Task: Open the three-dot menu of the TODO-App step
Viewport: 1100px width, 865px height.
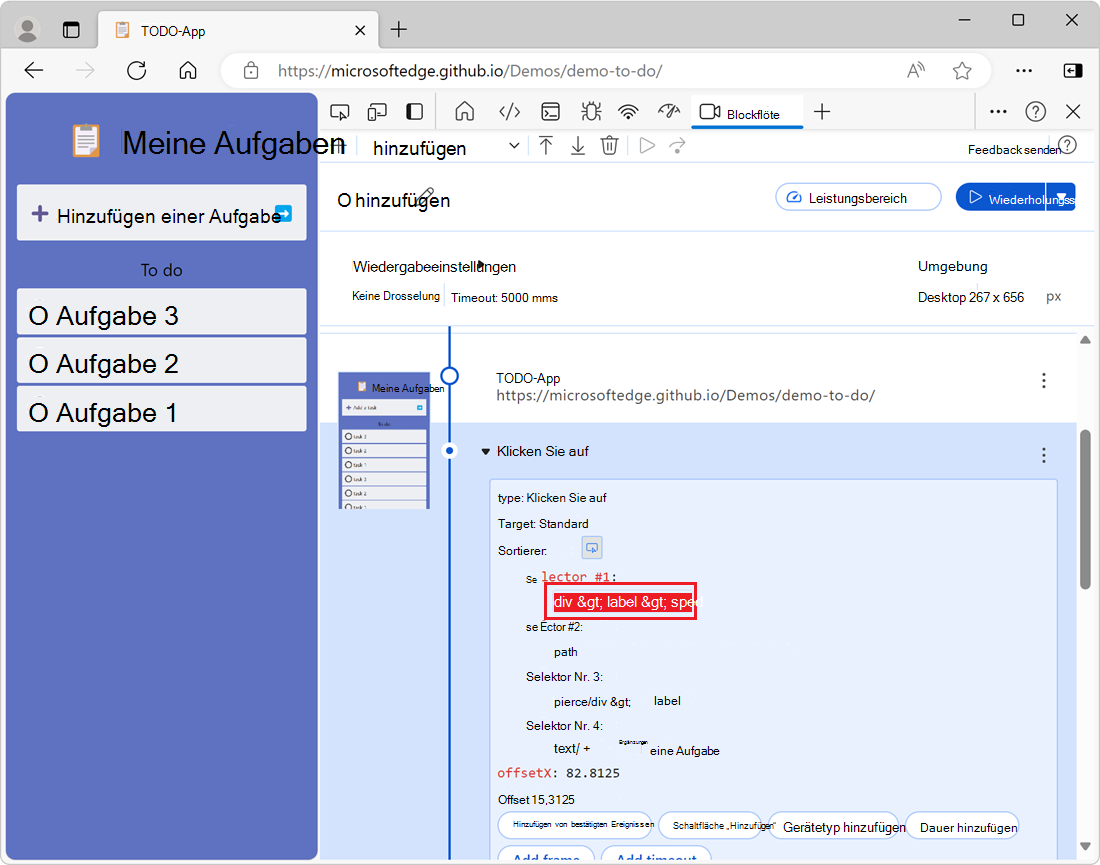Action: pos(1044,381)
